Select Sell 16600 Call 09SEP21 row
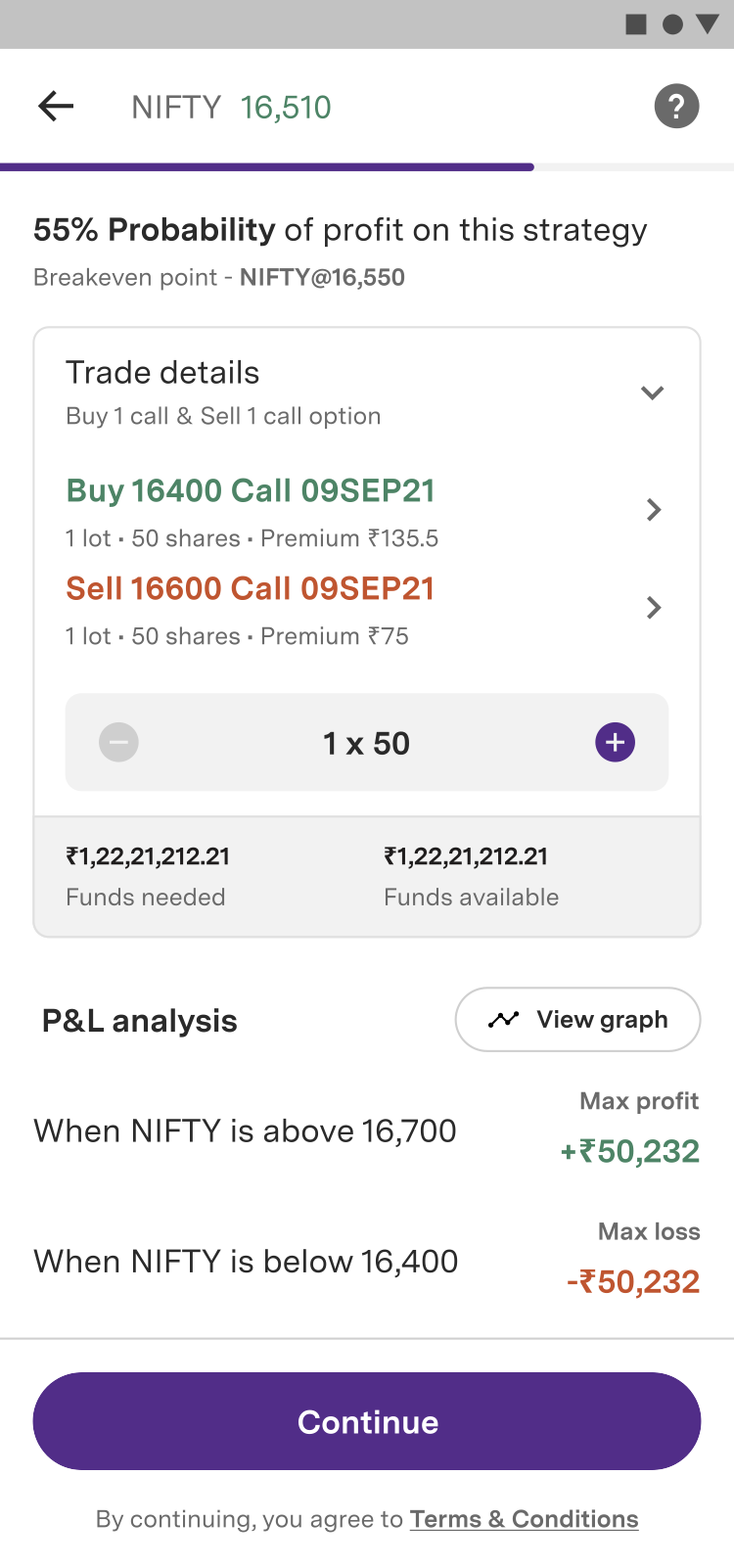 (251, 588)
